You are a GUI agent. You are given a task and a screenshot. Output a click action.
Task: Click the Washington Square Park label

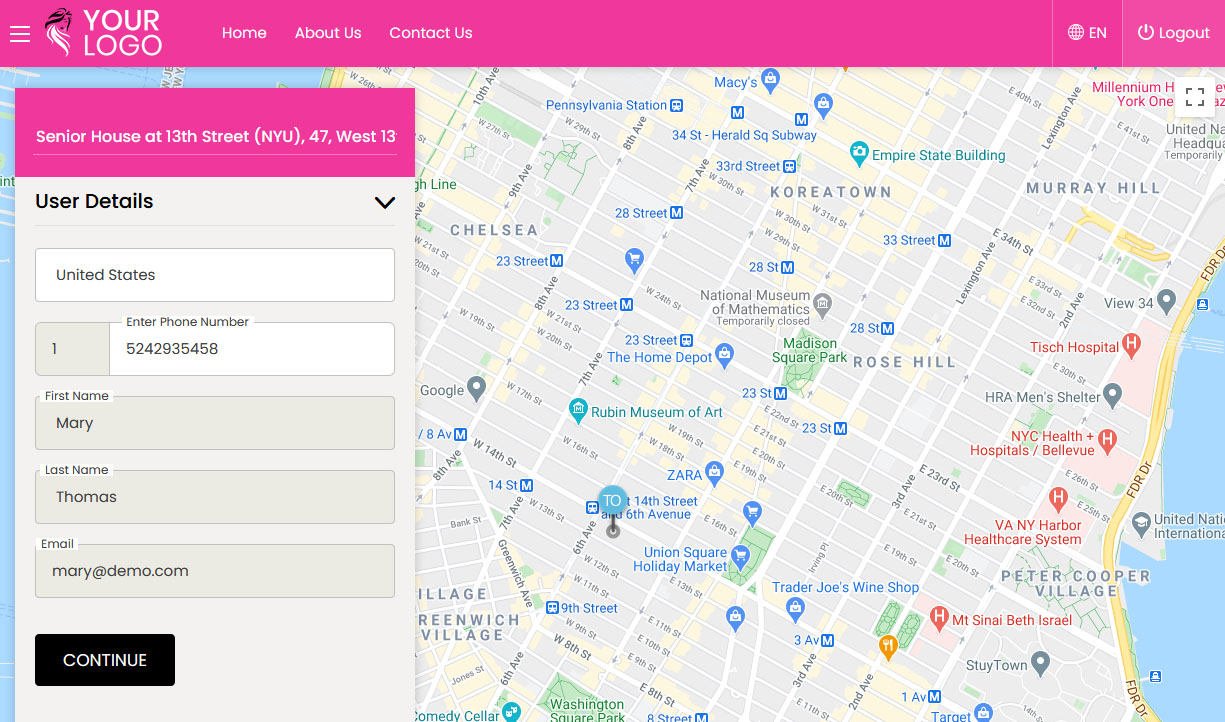pyautogui.click(x=587, y=711)
